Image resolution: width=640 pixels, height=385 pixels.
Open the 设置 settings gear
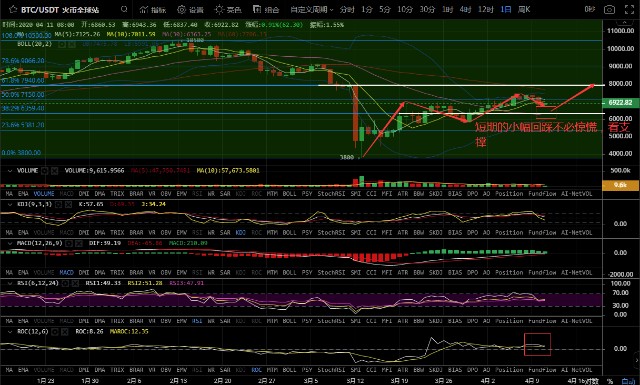click(190, 9)
